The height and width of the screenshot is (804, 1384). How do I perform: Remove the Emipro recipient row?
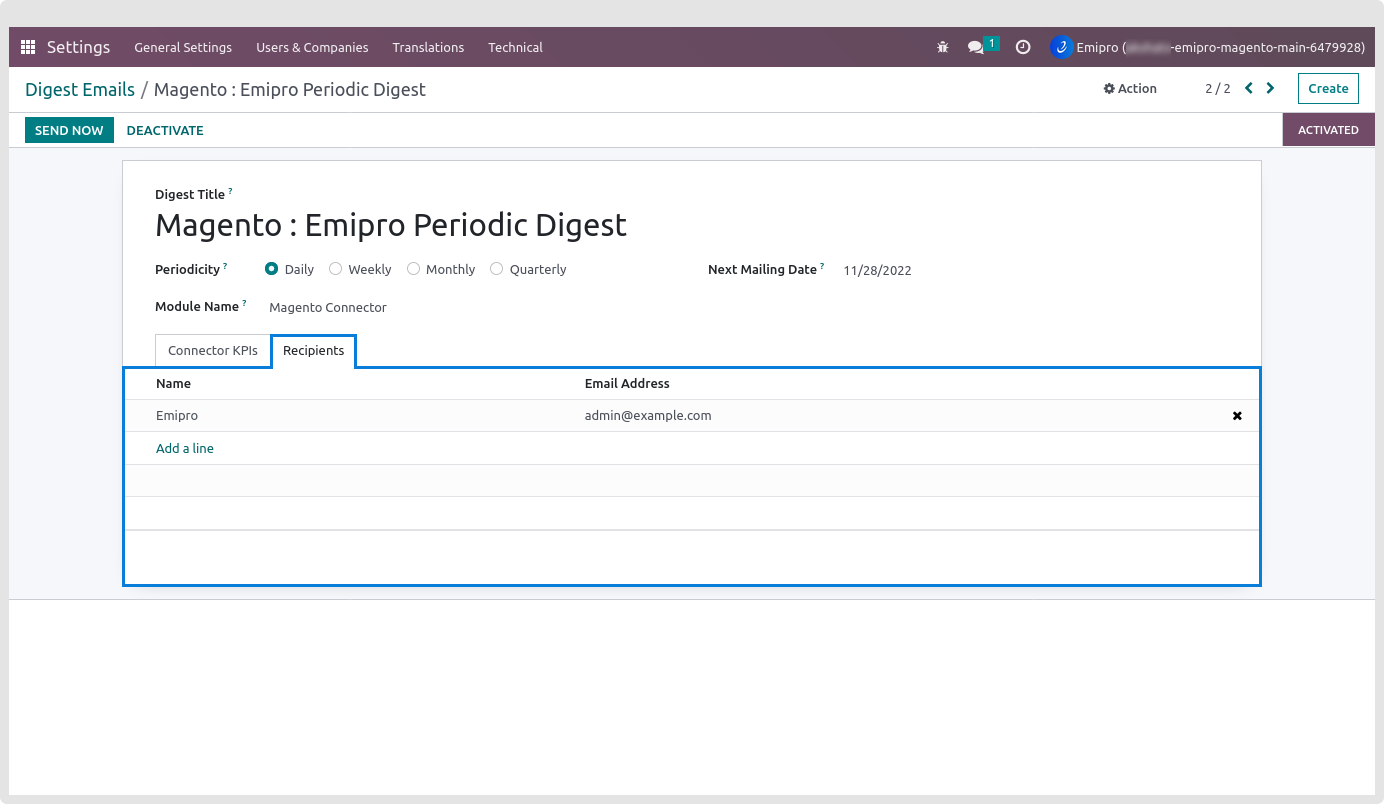tap(1237, 416)
